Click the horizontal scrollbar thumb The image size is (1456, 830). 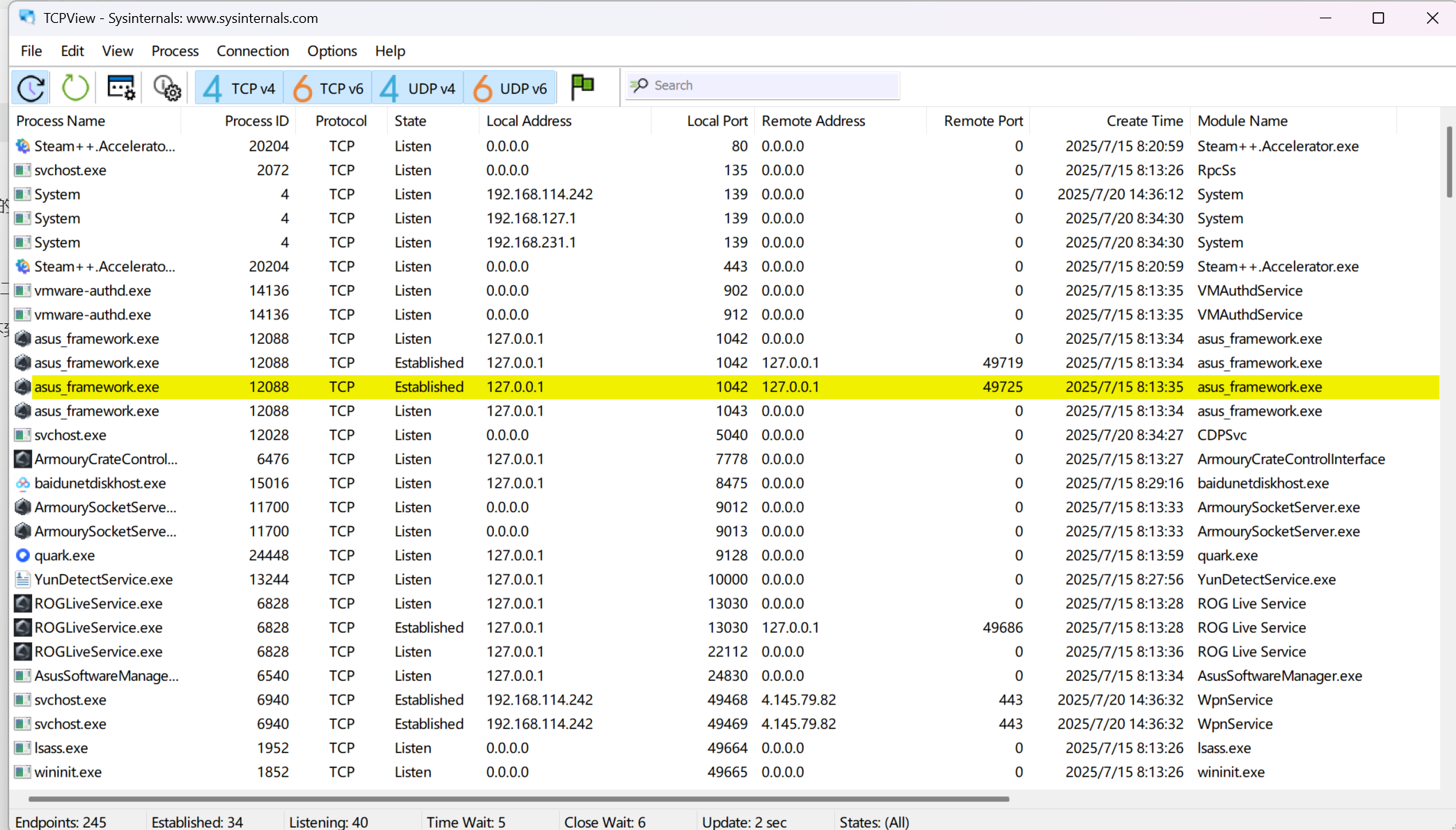(x=518, y=799)
